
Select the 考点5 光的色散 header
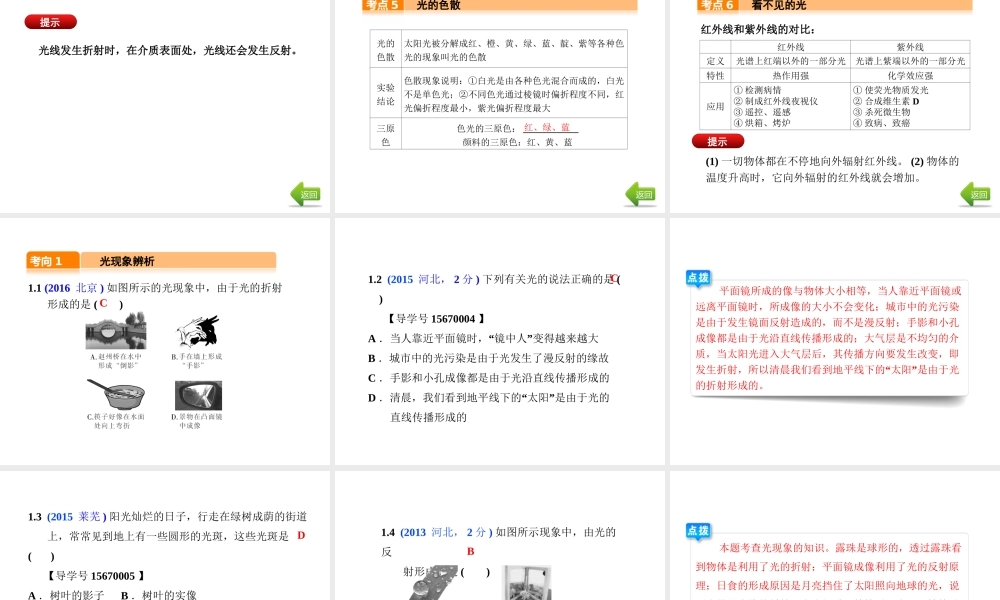pyautogui.click(x=499, y=6)
